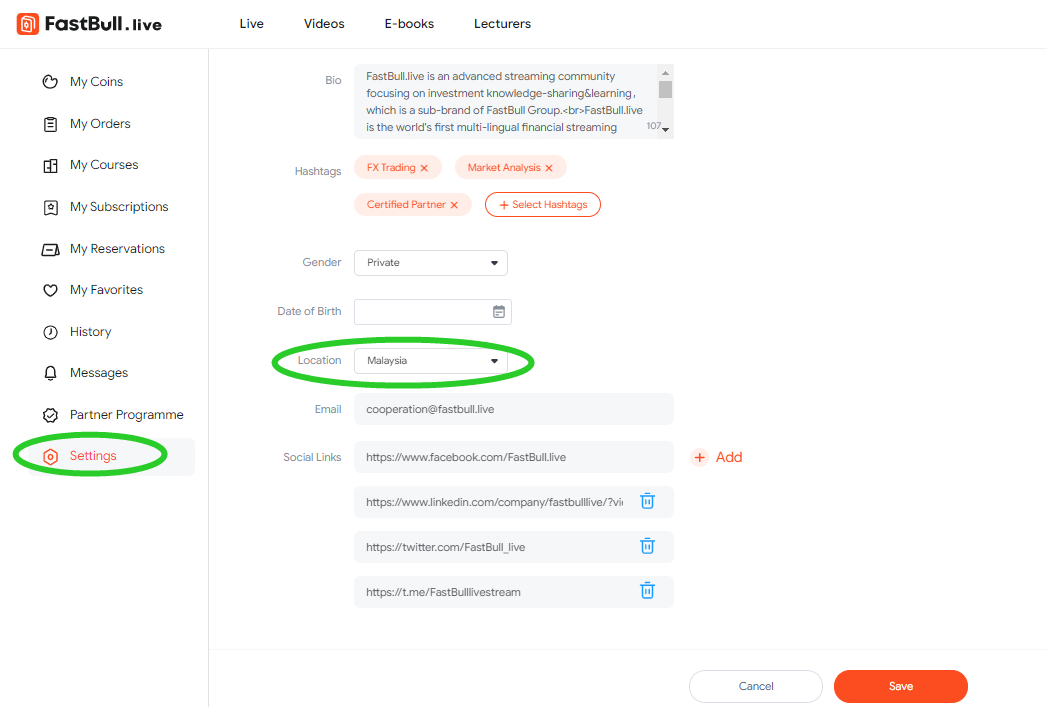Go to My Orders

[100, 124]
